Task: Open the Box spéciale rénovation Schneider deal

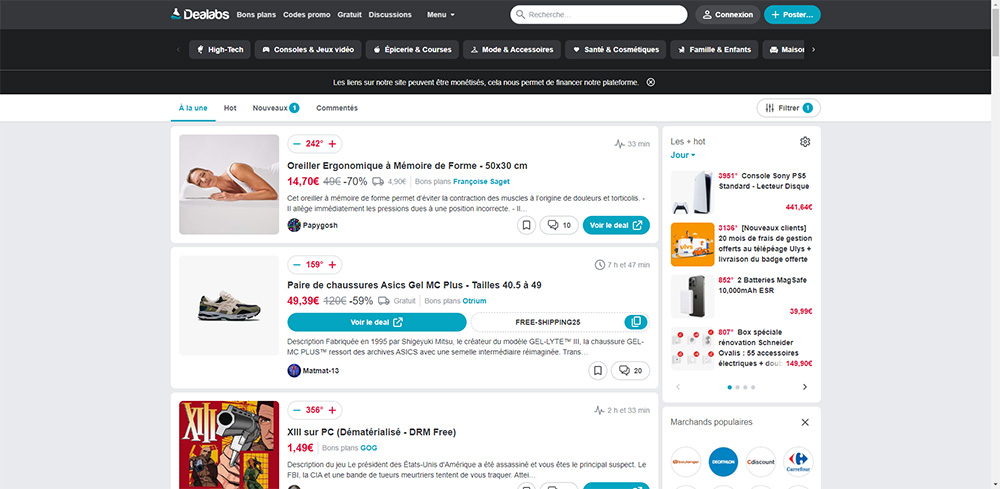Action: pyautogui.click(x=741, y=349)
